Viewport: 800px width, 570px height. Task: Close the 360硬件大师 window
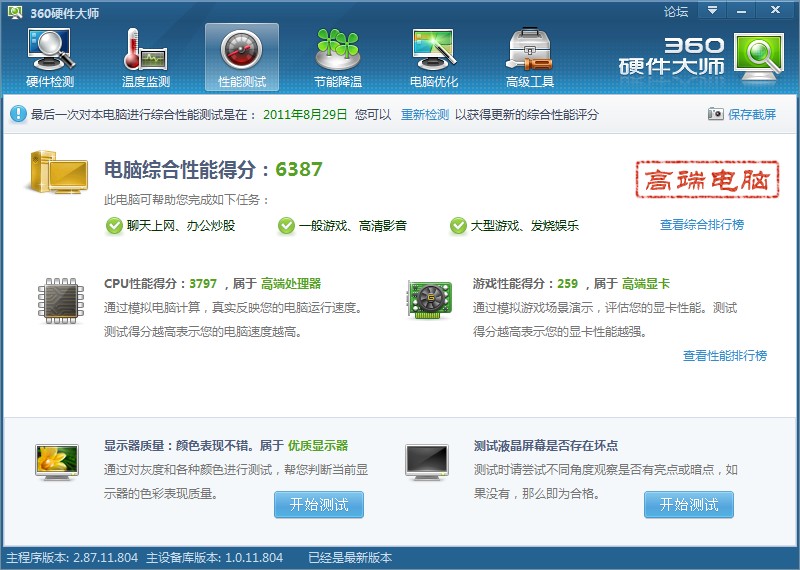tap(776, 10)
